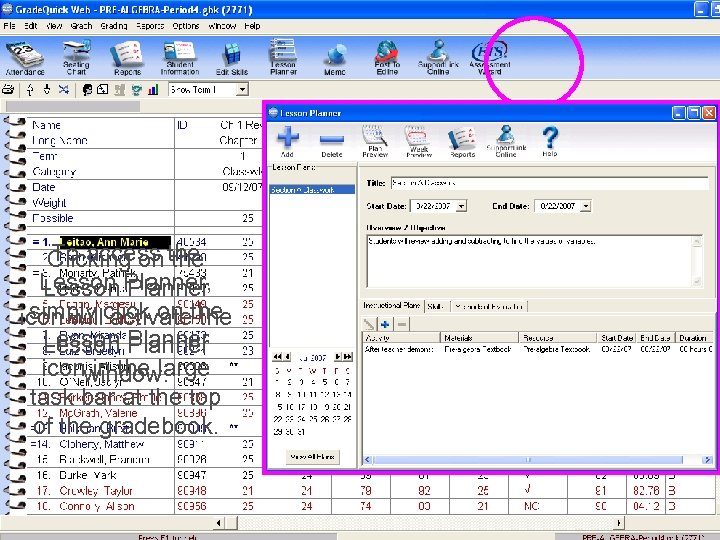Select student Crowley, Taylor in the gradebook

click(96, 491)
